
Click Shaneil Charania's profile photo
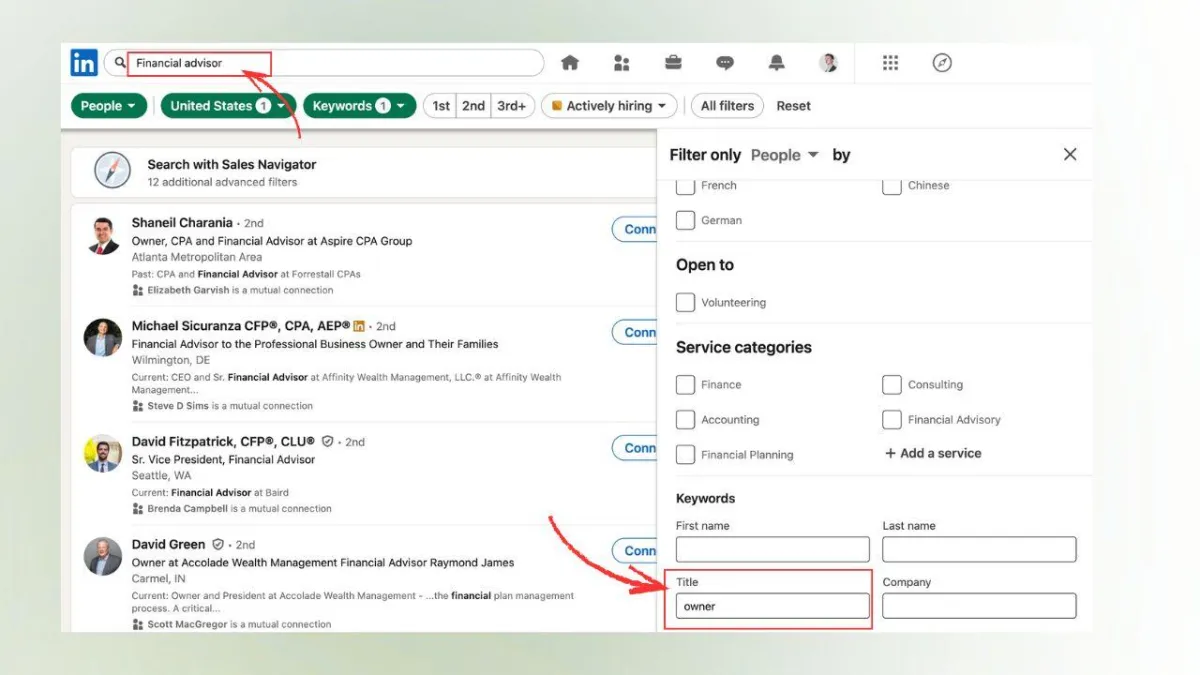(103, 235)
